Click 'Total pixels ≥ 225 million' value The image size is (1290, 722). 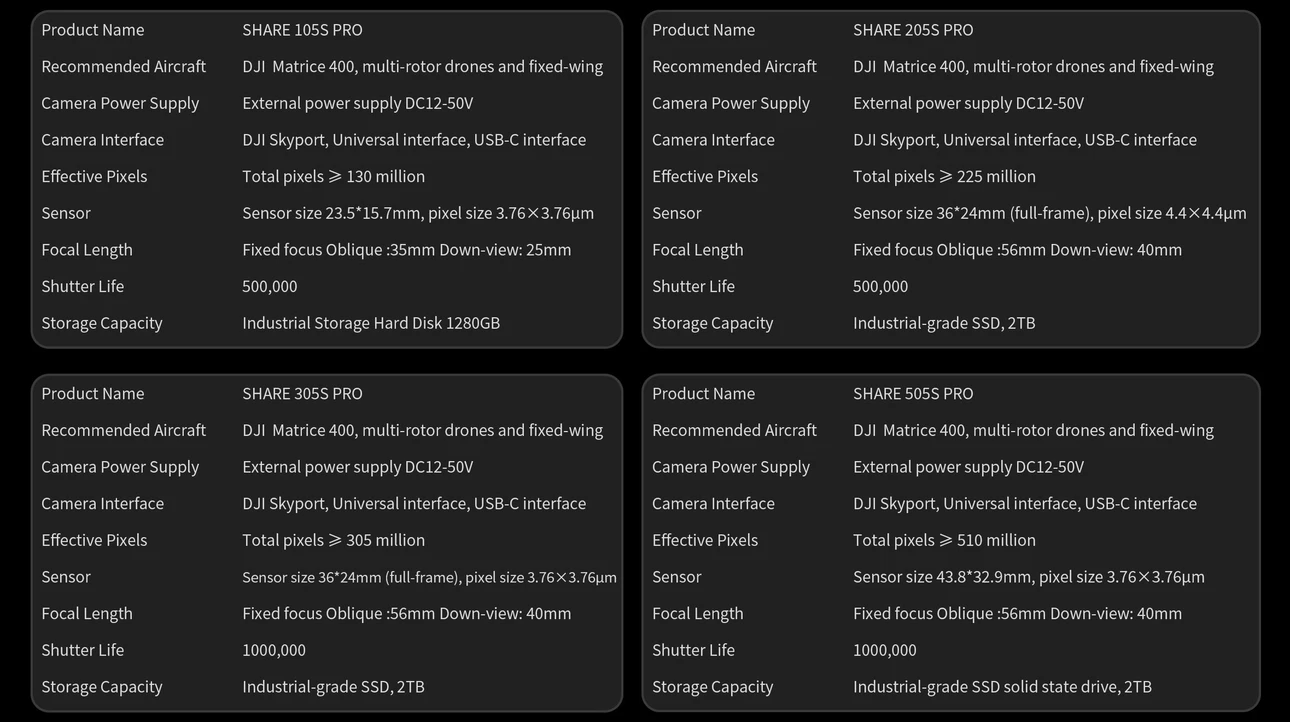tap(944, 177)
